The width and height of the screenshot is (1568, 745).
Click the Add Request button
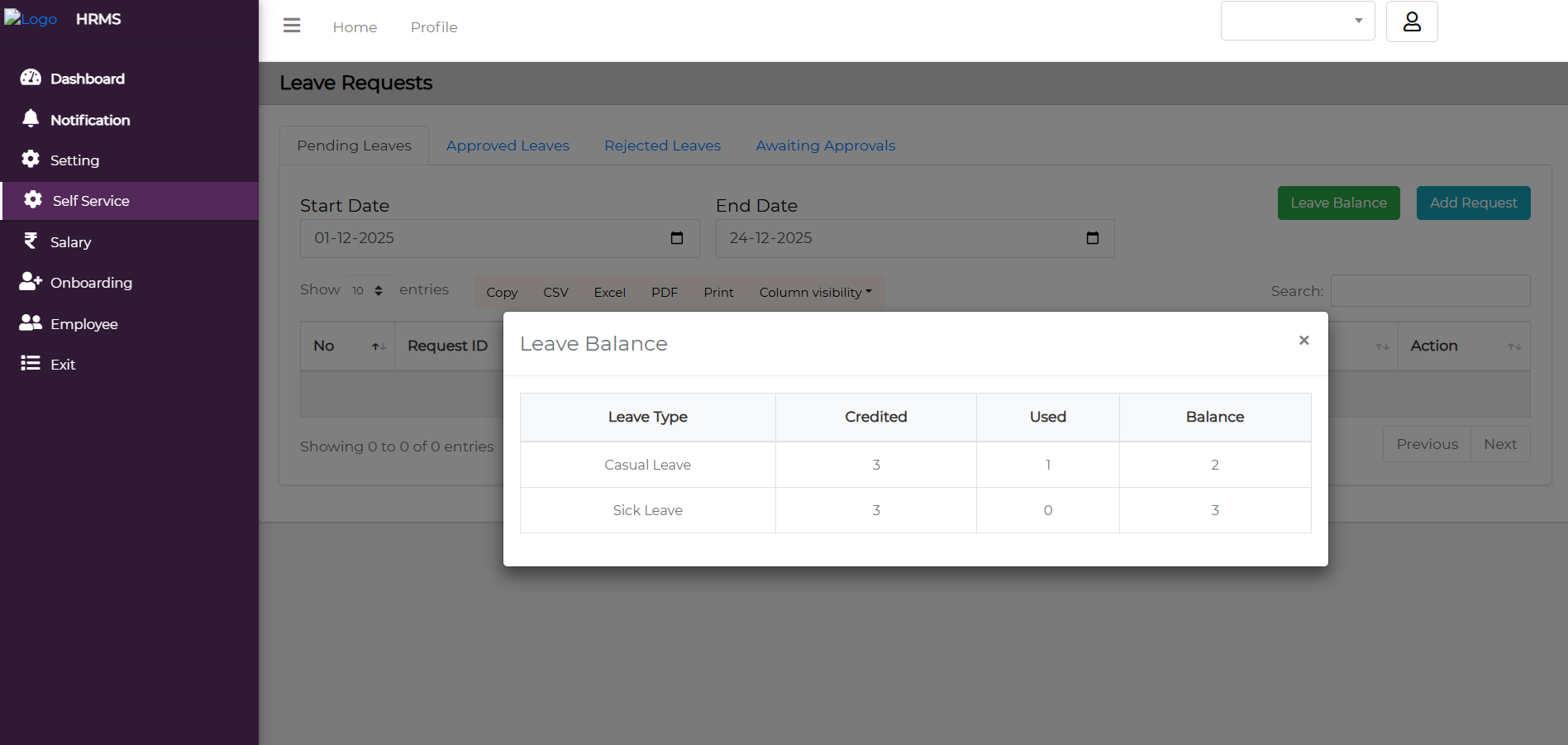pos(1473,203)
